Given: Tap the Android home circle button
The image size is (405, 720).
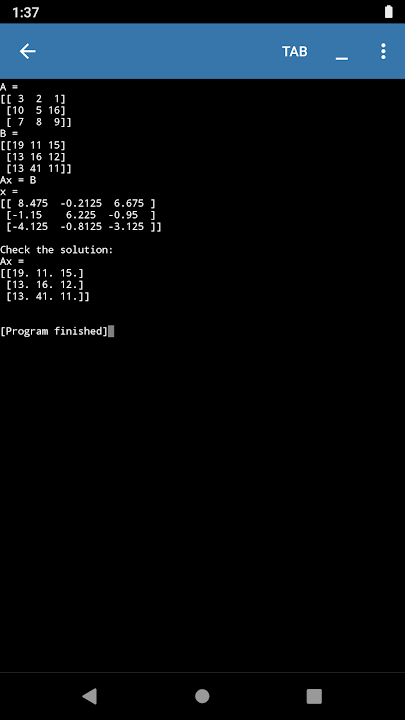Looking at the screenshot, I should pyautogui.click(x=202, y=696).
